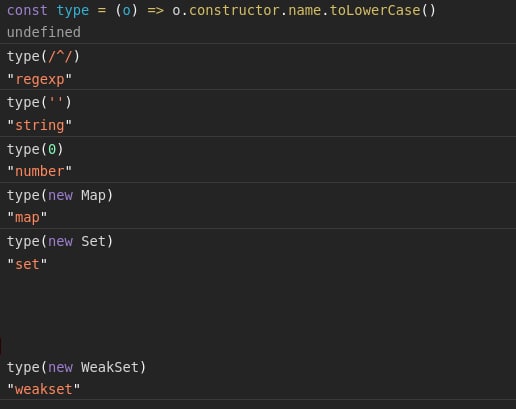Click the type(0) input line
The width and height of the screenshot is (516, 409).
35,149
